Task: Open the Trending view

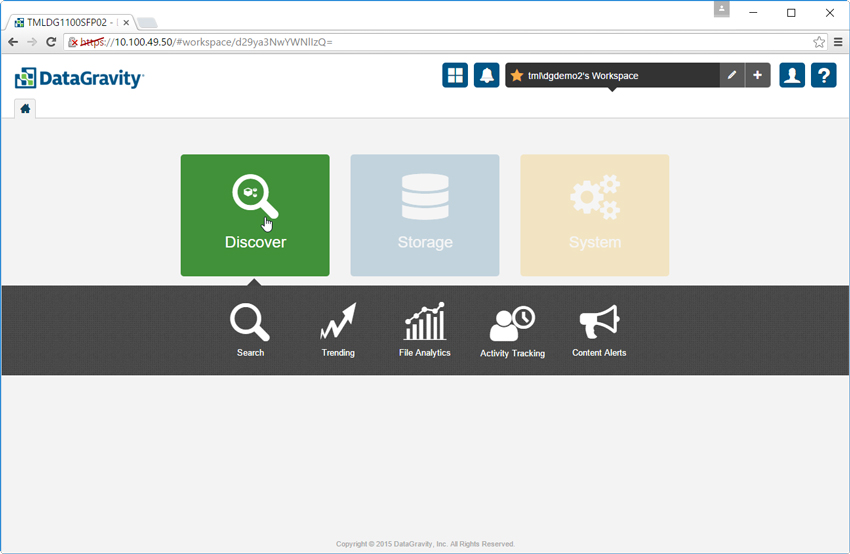Action: click(338, 330)
